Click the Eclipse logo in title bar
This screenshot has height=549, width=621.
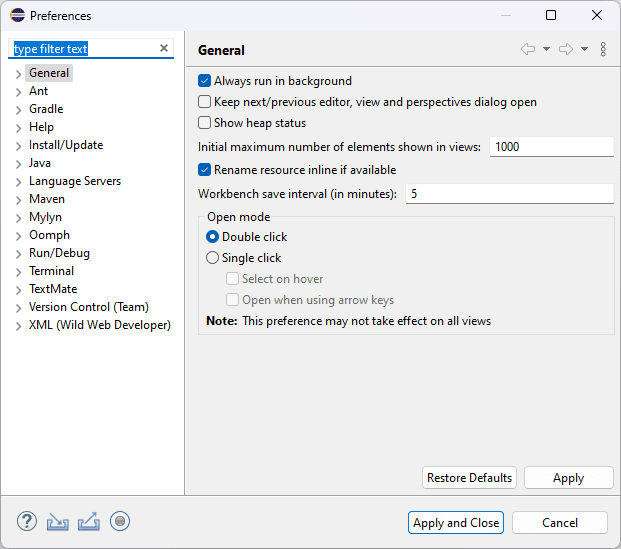tap(18, 15)
